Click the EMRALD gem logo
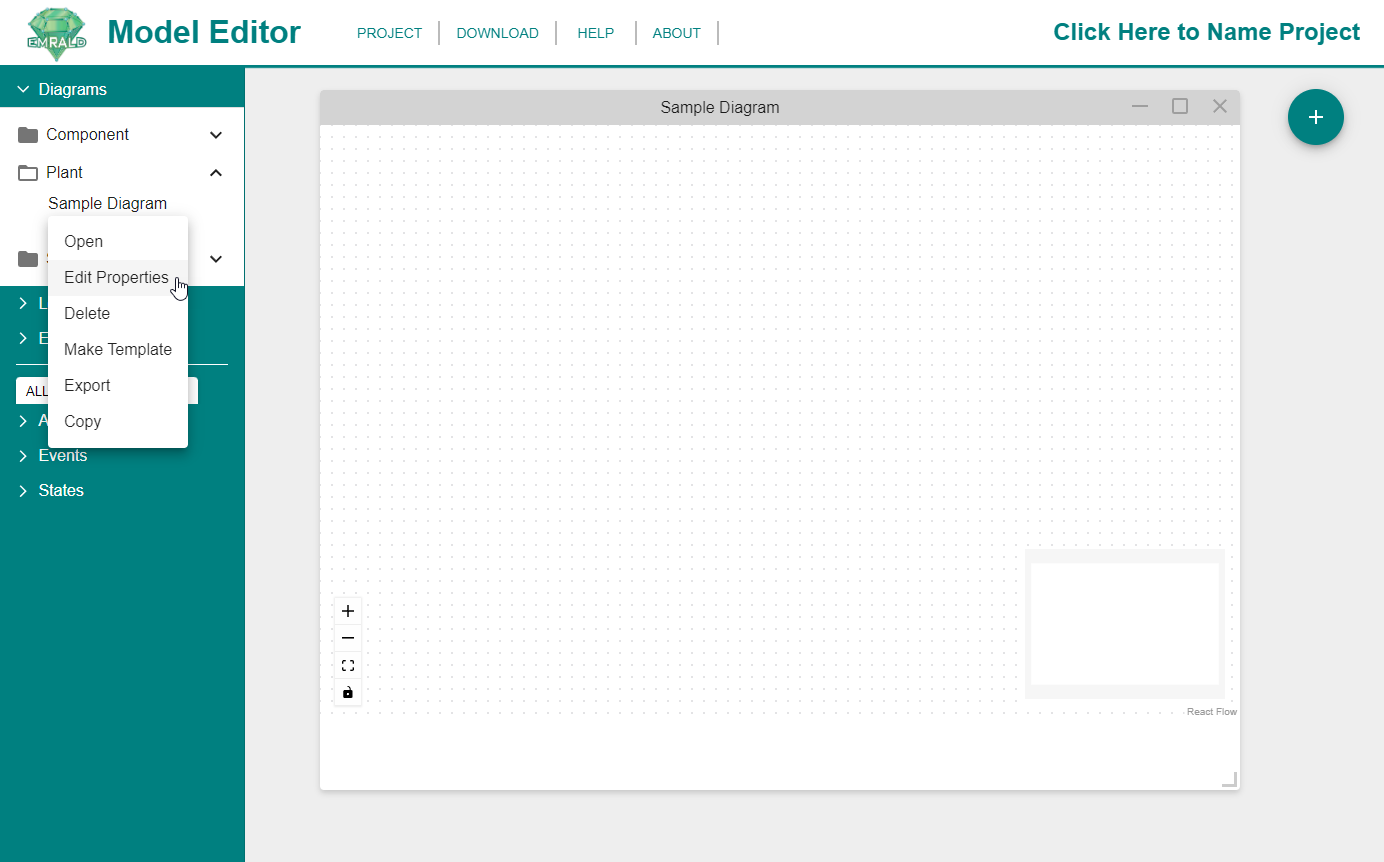The width and height of the screenshot is (1384, 862). pyautogui.click(x=56, y=34)
